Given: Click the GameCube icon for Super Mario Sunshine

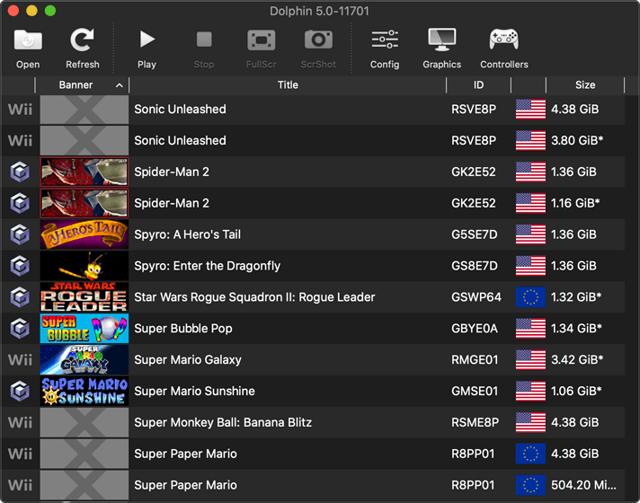Looking at the screenshot, I should [20, 391].
